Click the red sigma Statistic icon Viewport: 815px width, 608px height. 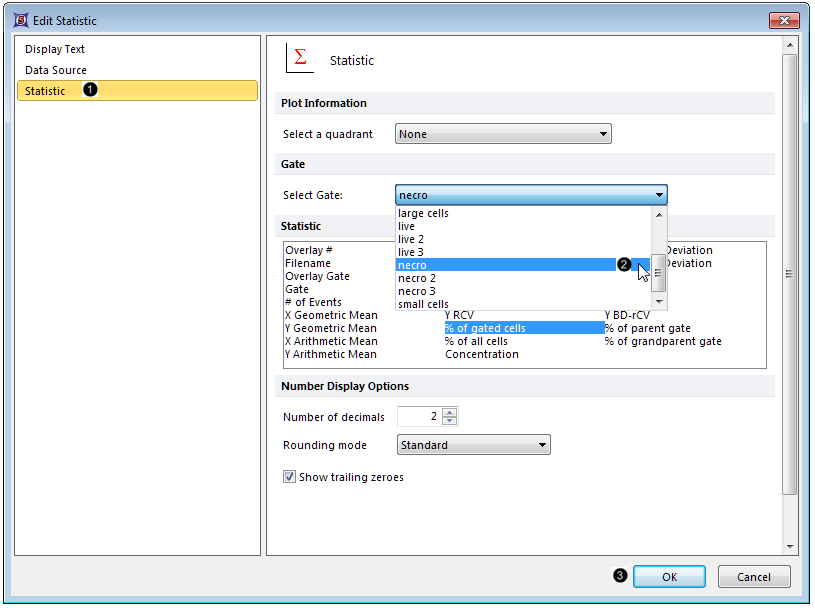coord(300,59)
